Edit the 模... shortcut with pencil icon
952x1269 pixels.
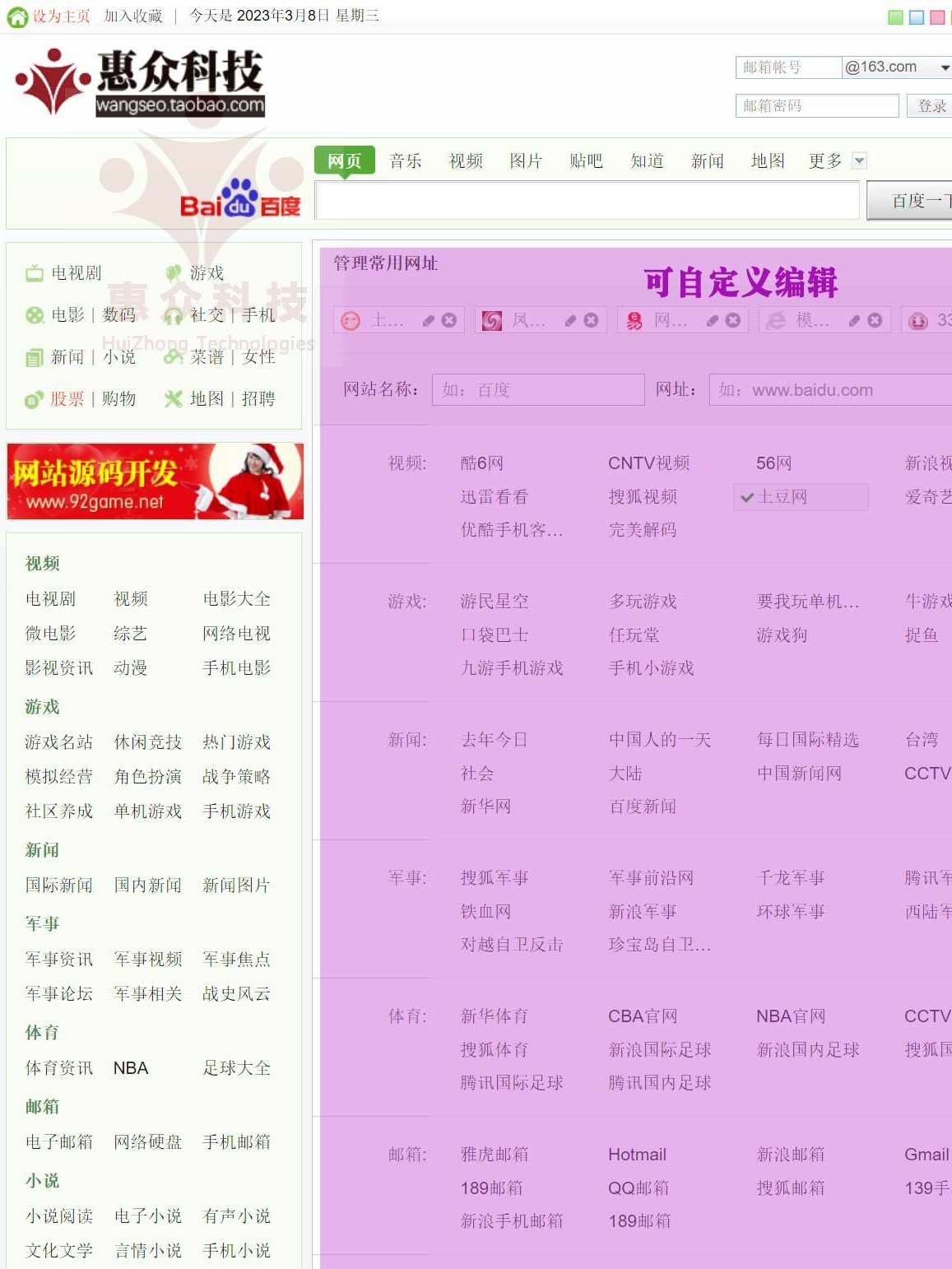[x=854, y=320]
